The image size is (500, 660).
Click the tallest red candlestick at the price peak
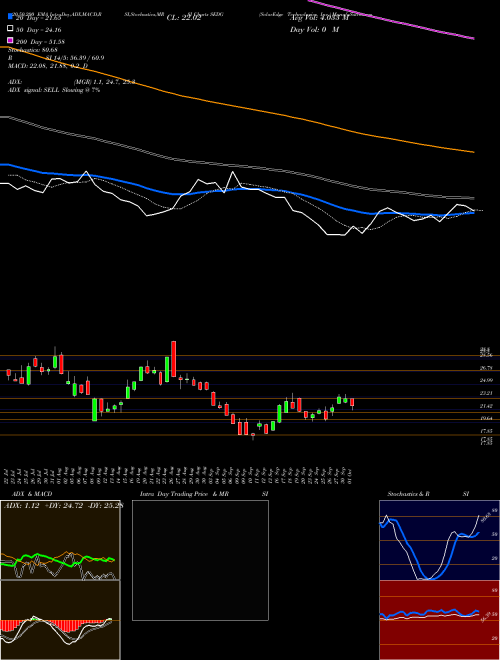click(x=173, y=359)
